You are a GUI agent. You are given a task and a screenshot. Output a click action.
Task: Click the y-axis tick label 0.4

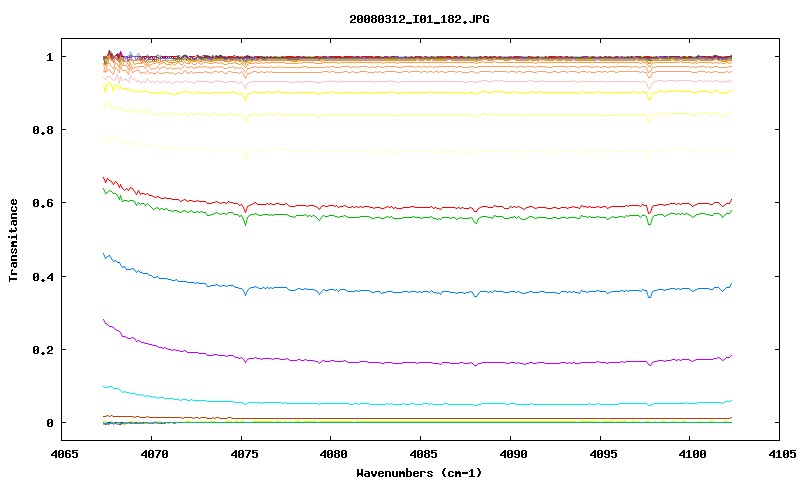pyautogui.click(x=43, y=276)
